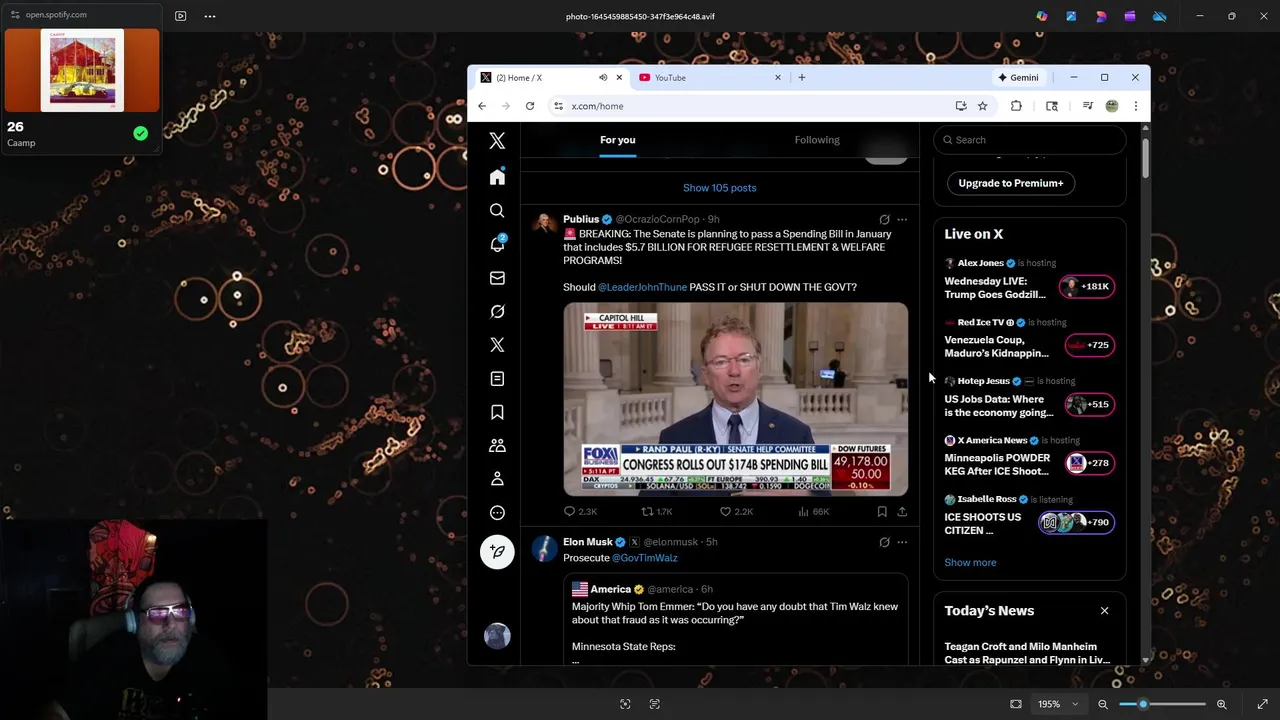Zoom out with the minus magnifier
The image size is (1280, 720).
[x=1103, y=704]
